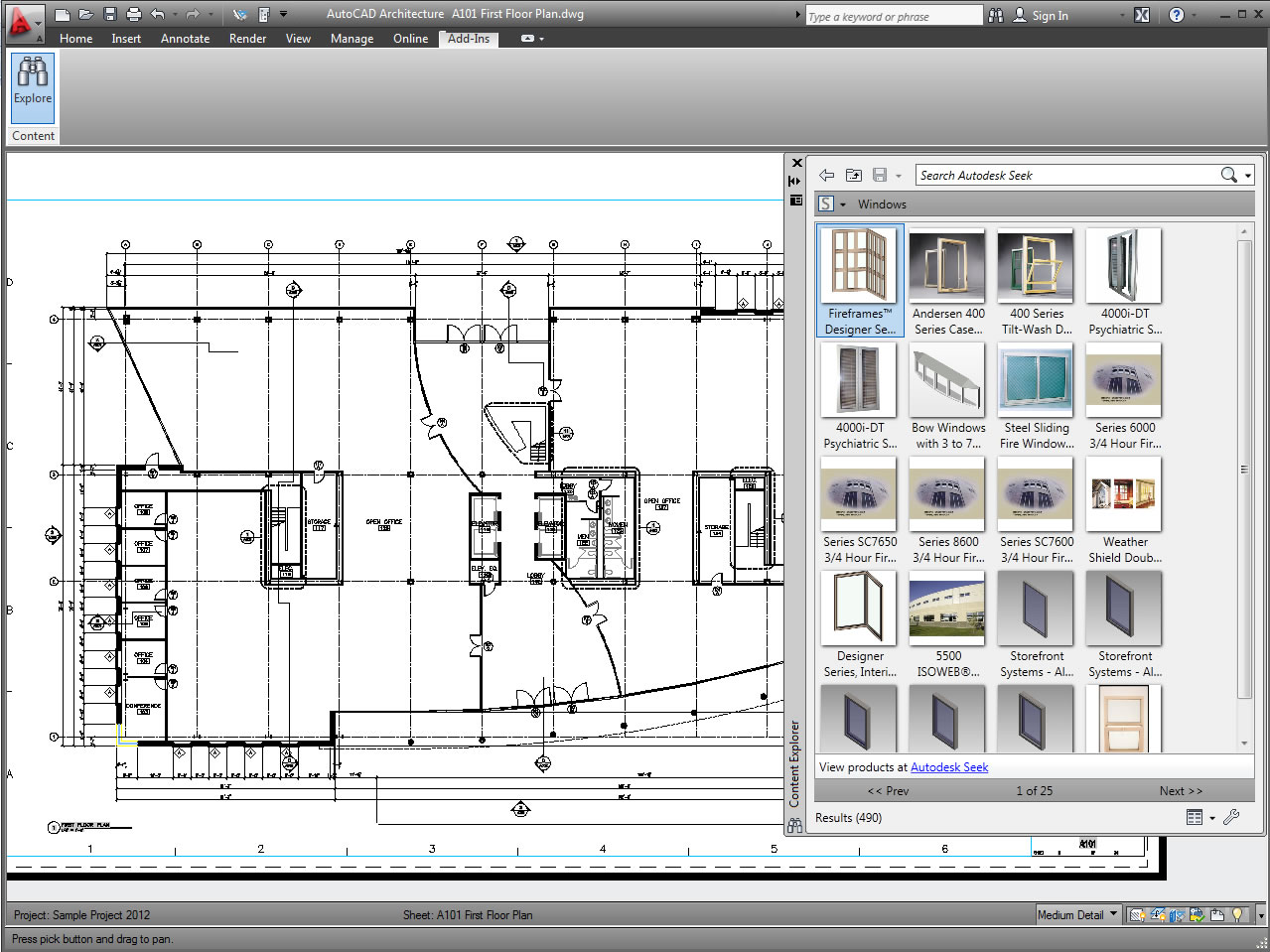Expand the Redo dropdown arrow
The image size is (1270, 952).
coord(211,14)
